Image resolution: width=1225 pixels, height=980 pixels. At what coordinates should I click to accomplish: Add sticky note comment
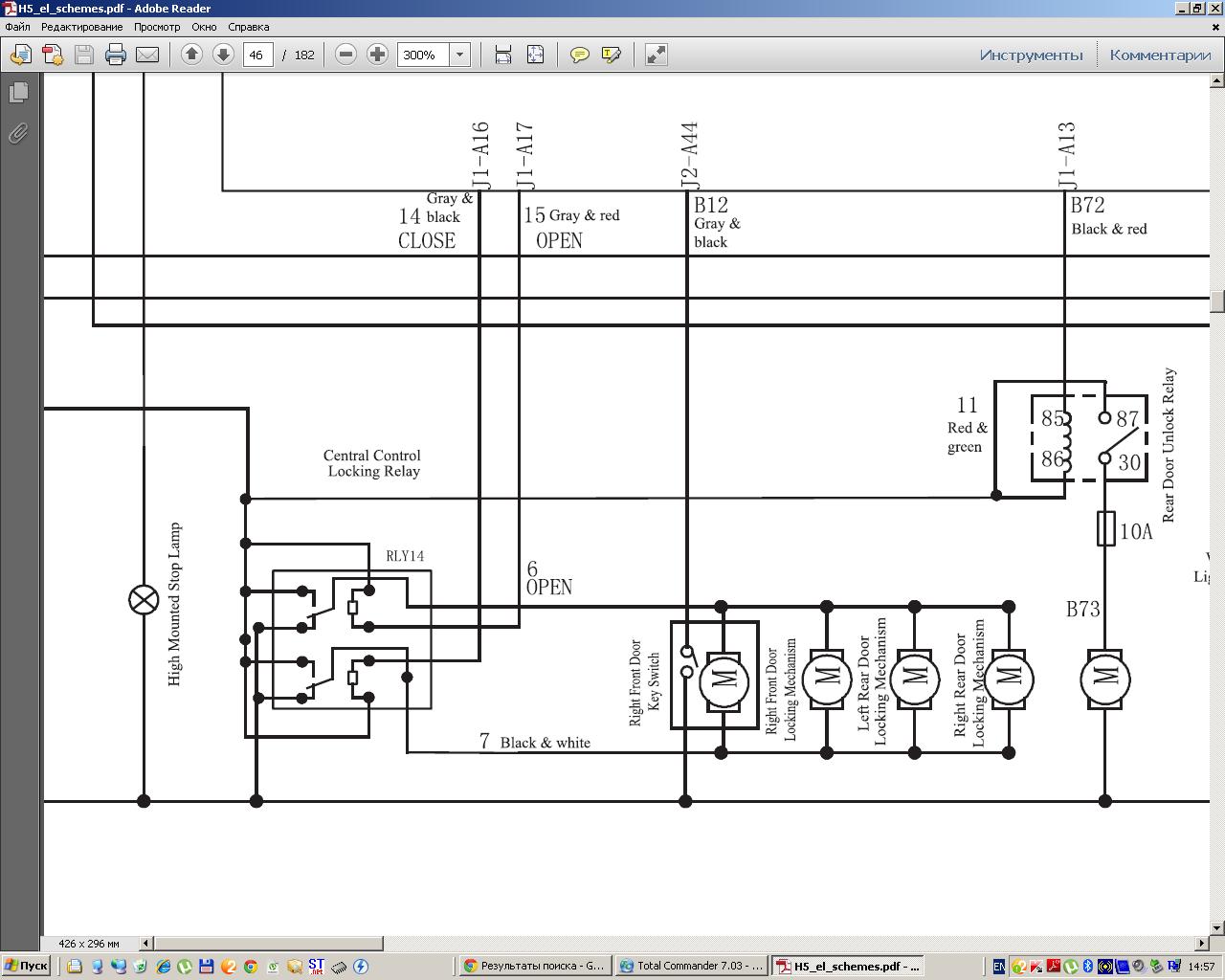[x=579, y=55]
